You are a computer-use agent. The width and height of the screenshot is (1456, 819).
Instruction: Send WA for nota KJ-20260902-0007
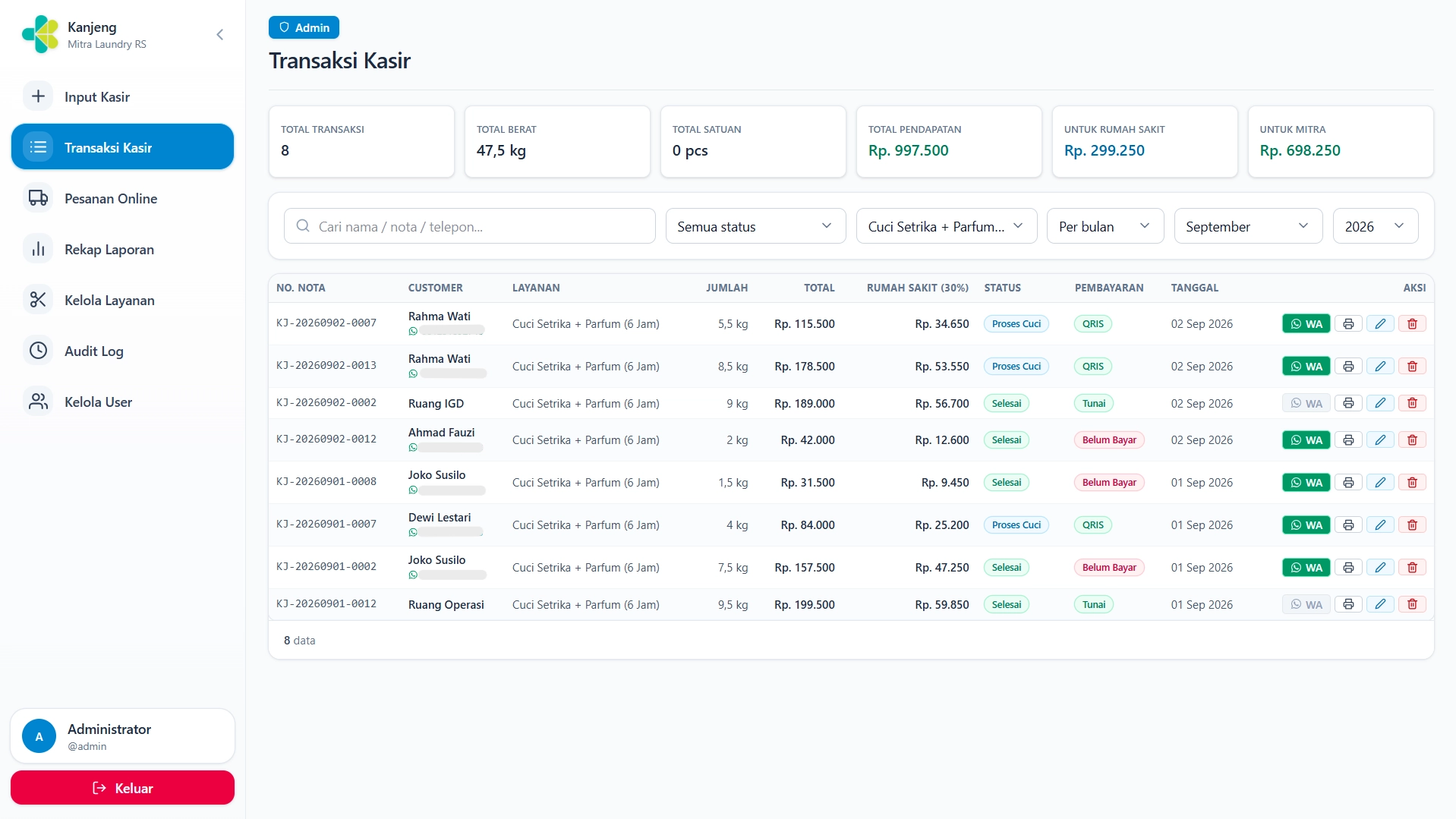click(1306, 324)
